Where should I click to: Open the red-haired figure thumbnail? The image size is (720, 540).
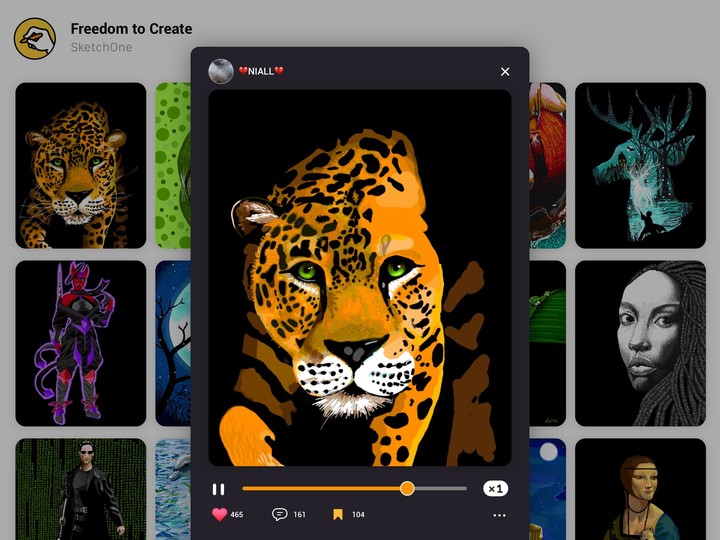point(548,165)
